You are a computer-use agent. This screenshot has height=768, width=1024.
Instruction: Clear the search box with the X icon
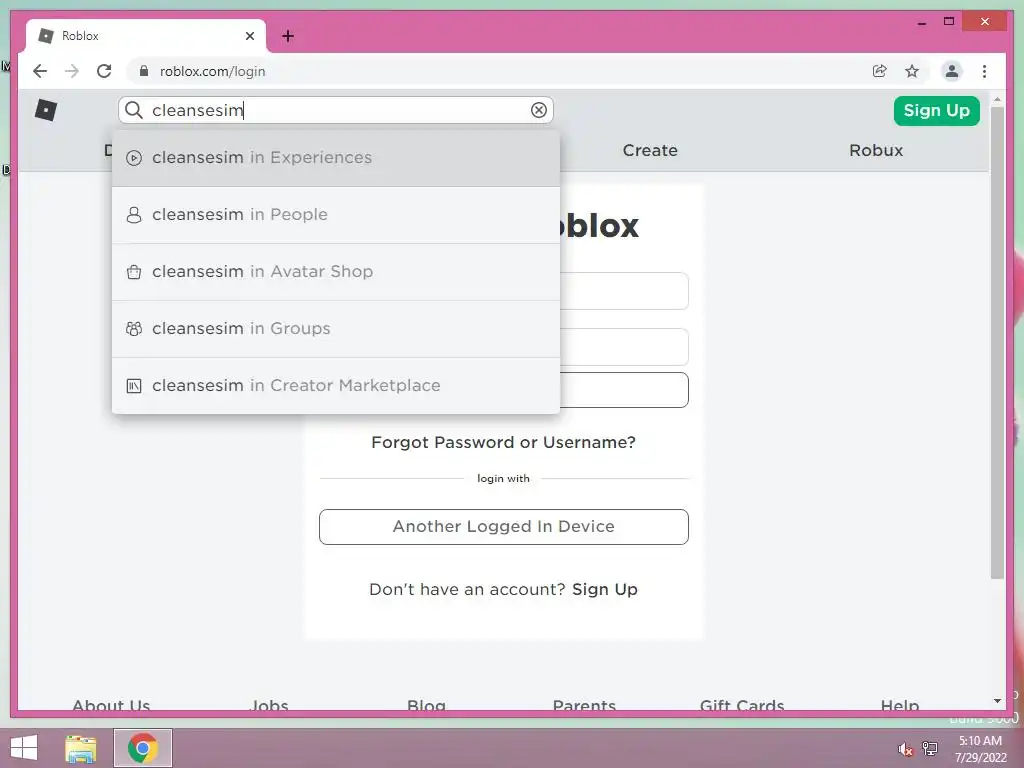click(539, 110)
